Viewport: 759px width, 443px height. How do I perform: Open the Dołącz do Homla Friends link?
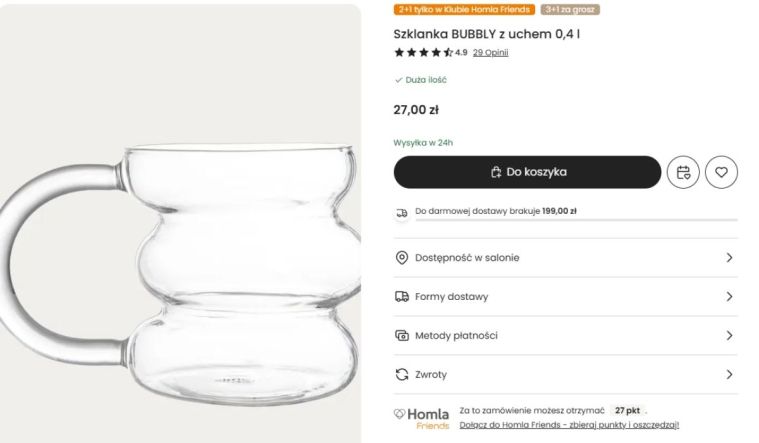[x=569, y=425]
